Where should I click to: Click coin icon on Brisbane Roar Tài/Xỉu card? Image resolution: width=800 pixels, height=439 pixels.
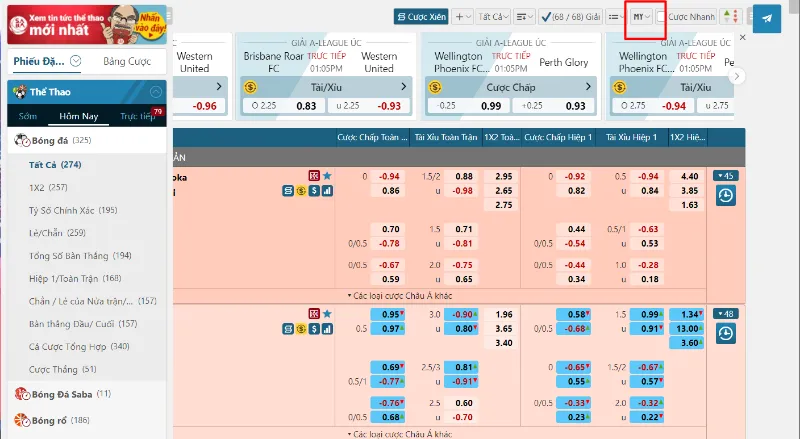click(x=250, y=87)
